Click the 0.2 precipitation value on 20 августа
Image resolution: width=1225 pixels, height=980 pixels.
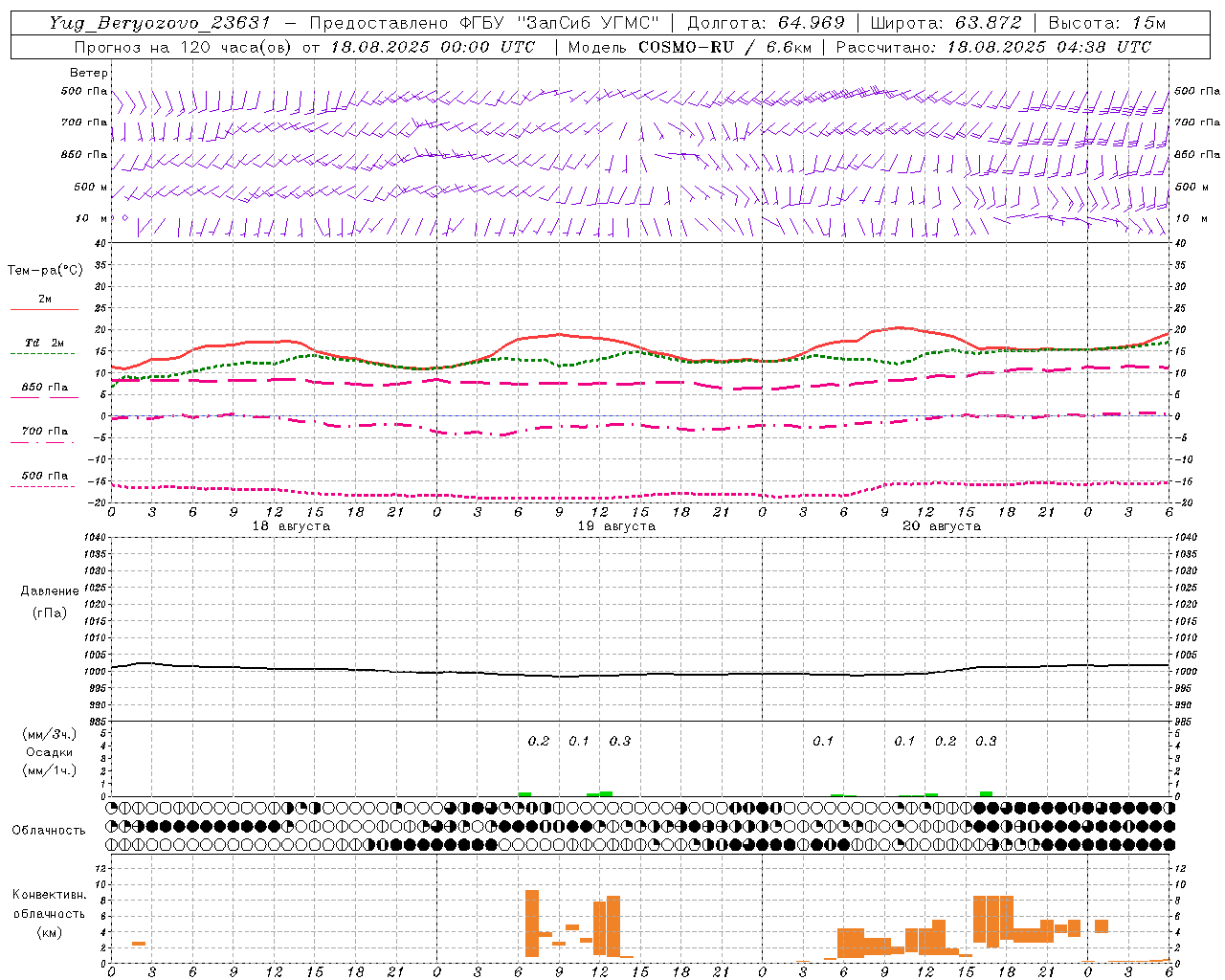coord(946,741)
